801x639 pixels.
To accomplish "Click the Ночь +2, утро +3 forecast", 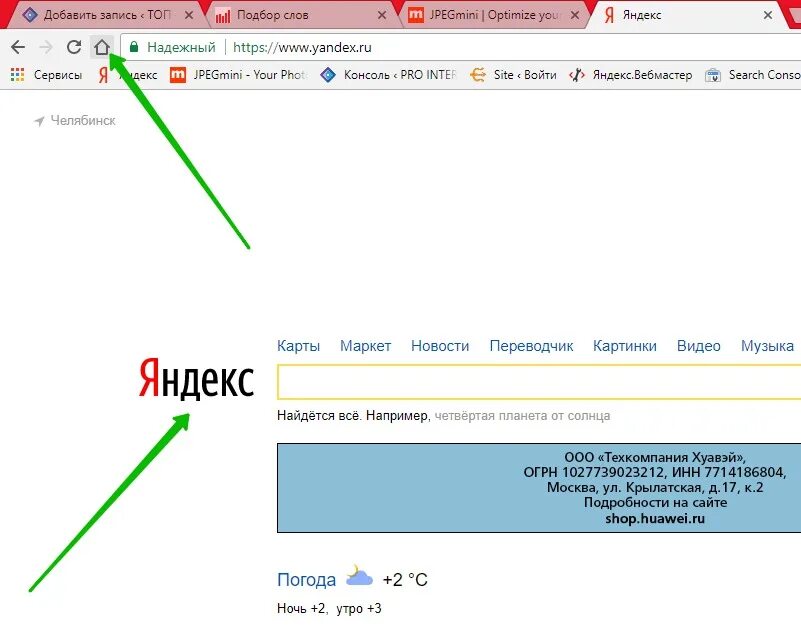I will click(x=329, y=608).
